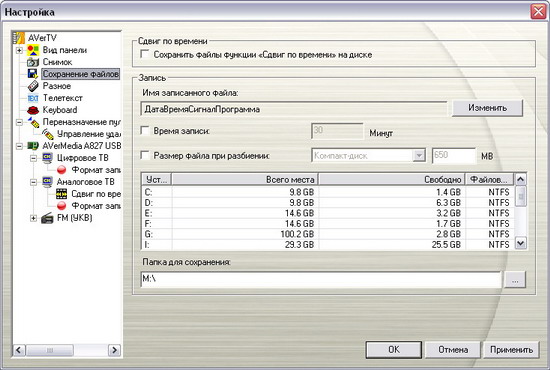Select drive F: row in the list
Screen dimensions: 550x370
point(328,224)
